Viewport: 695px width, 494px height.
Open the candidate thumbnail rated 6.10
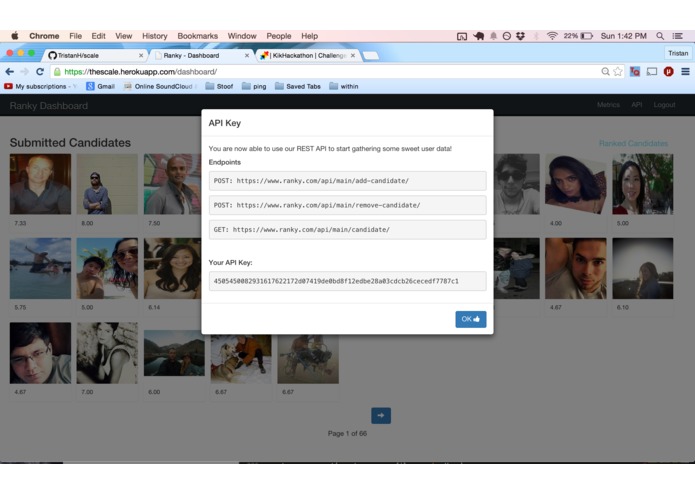[x=643, y=268]
